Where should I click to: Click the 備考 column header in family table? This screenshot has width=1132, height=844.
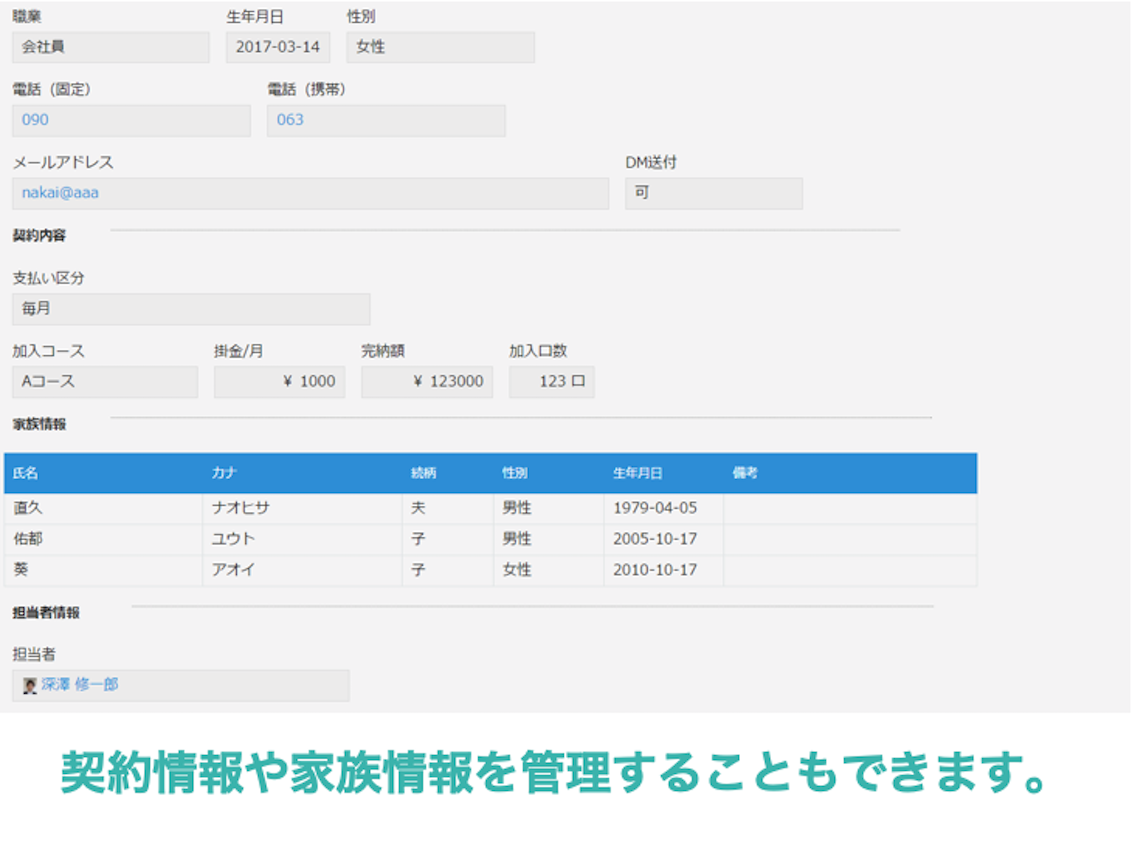tap(745, 473)
